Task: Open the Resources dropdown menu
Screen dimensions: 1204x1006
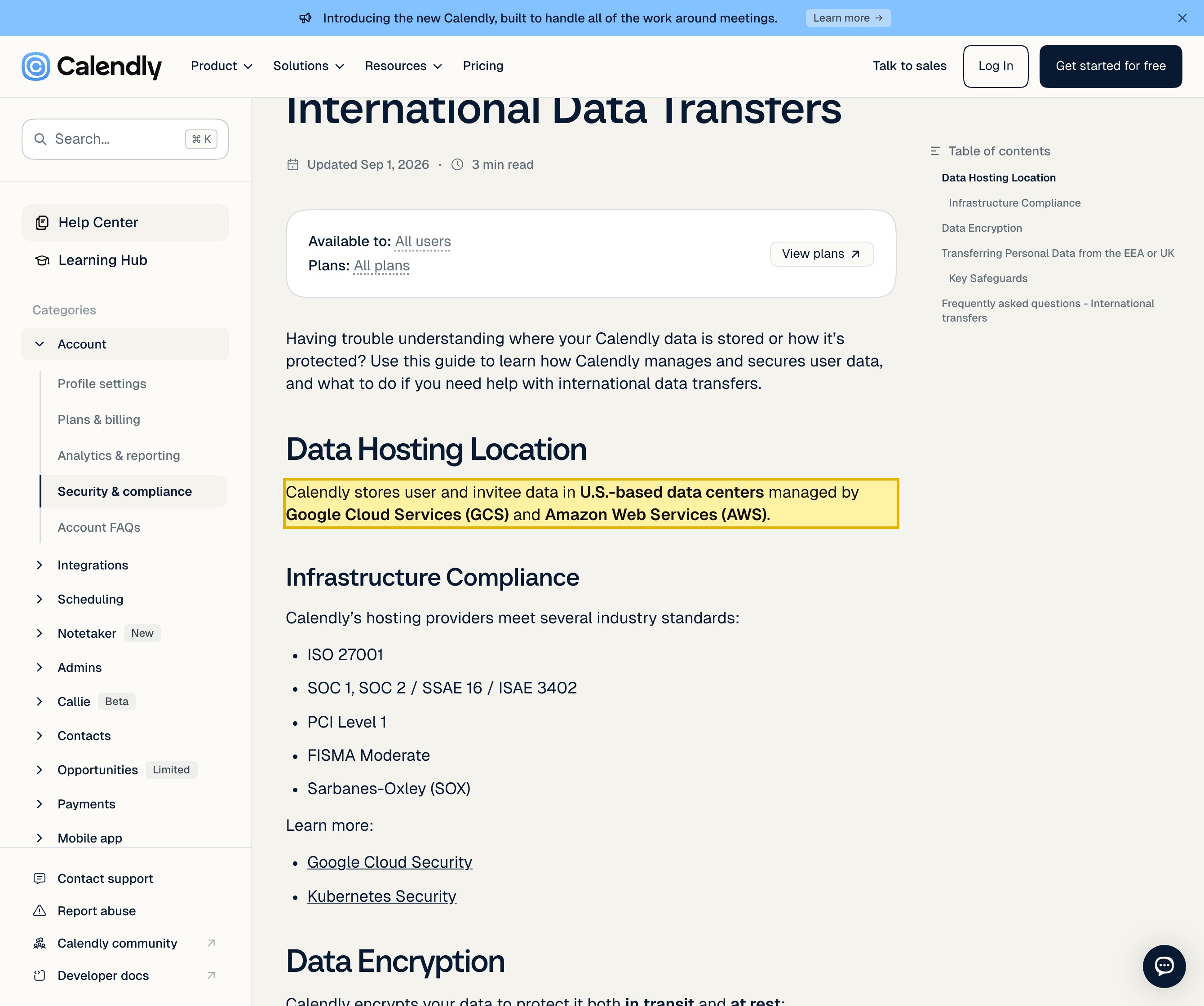Action: tap(403, 66)
